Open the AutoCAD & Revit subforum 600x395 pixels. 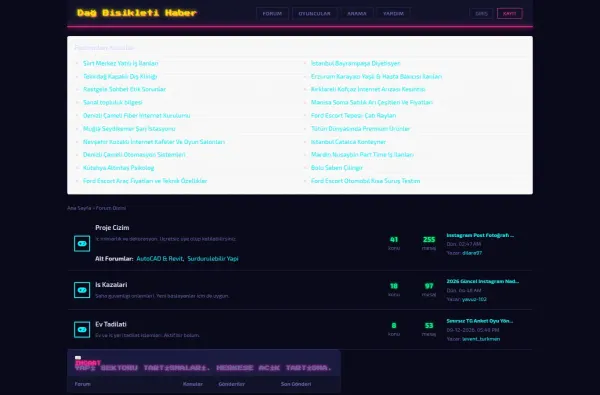coord(160,259)
